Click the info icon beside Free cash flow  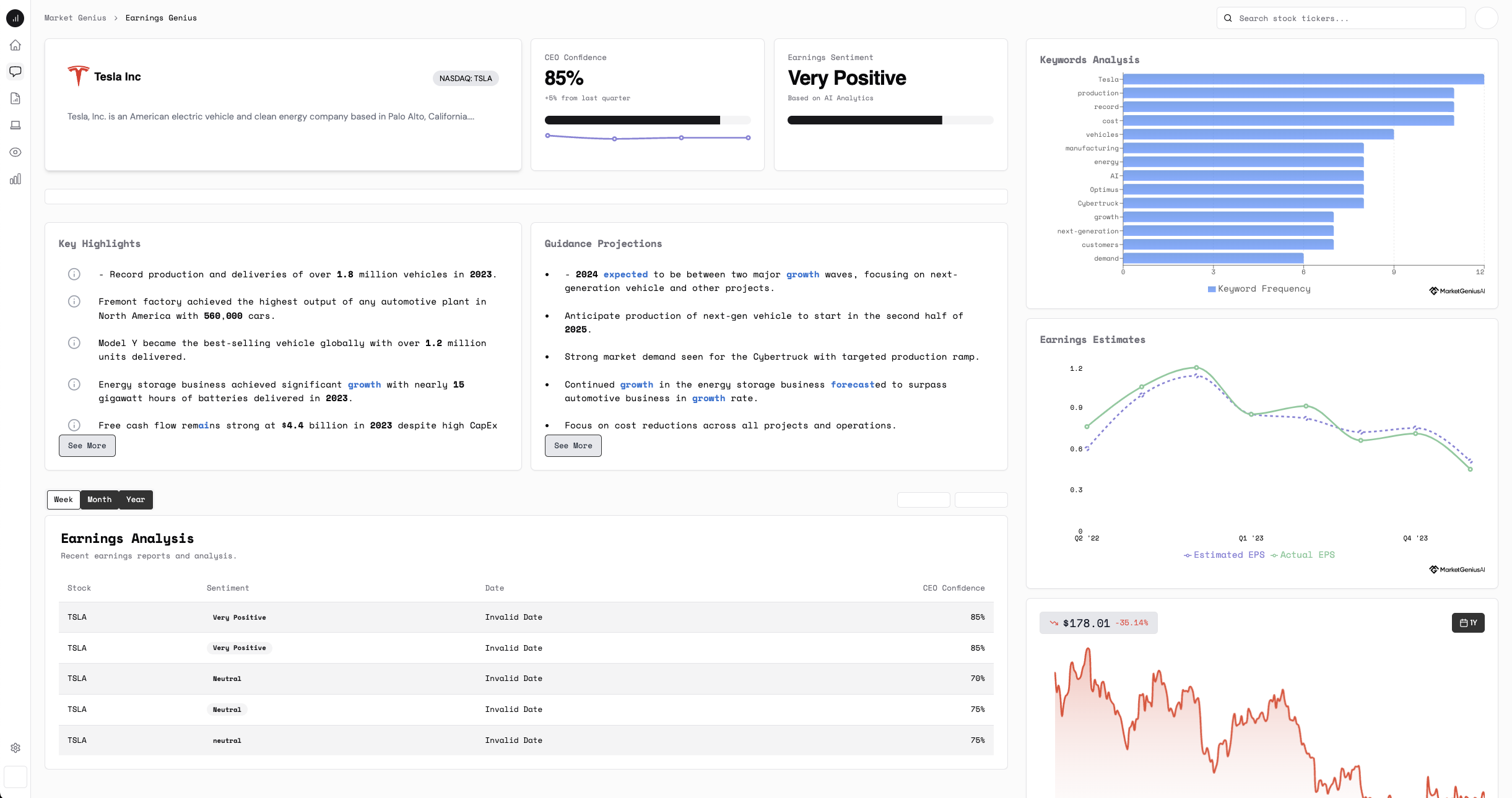point(74,425)
